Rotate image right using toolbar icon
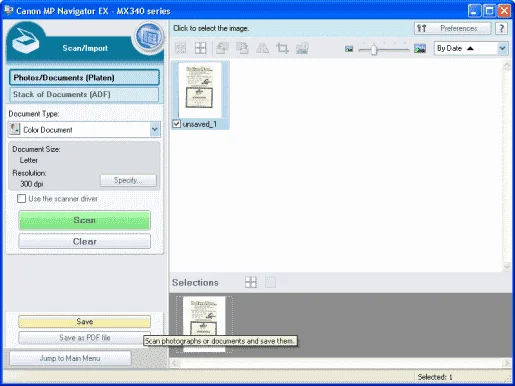515x386 pixels. point(242,48)
